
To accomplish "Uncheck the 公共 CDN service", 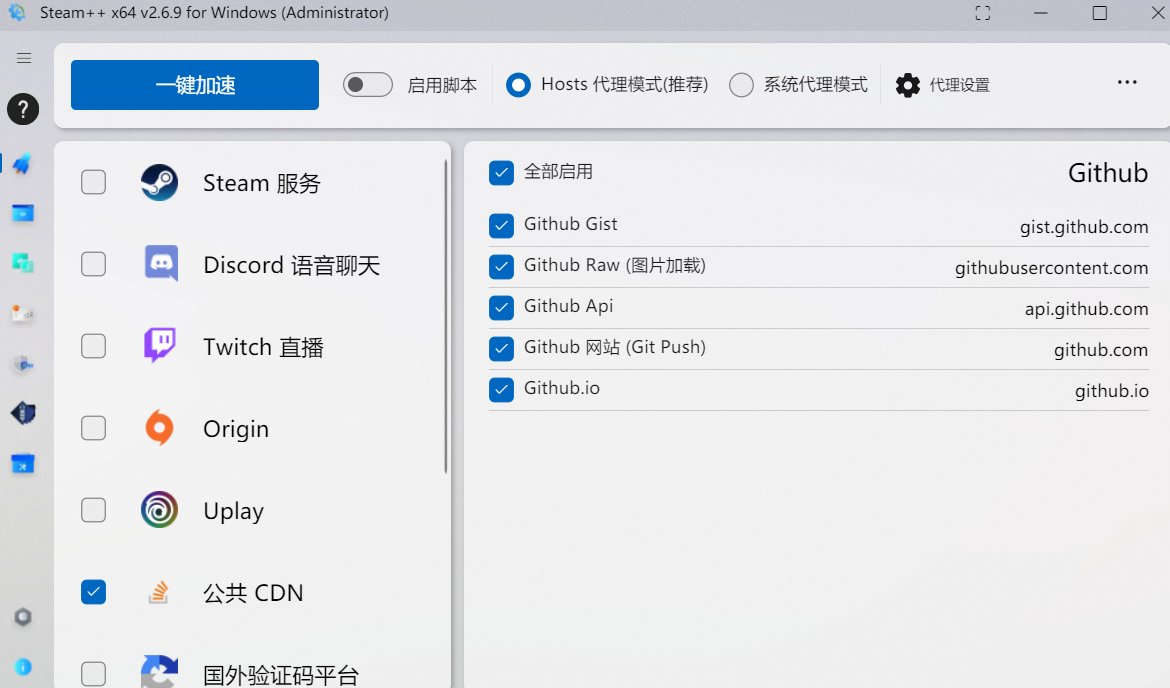I will point(93,592).
